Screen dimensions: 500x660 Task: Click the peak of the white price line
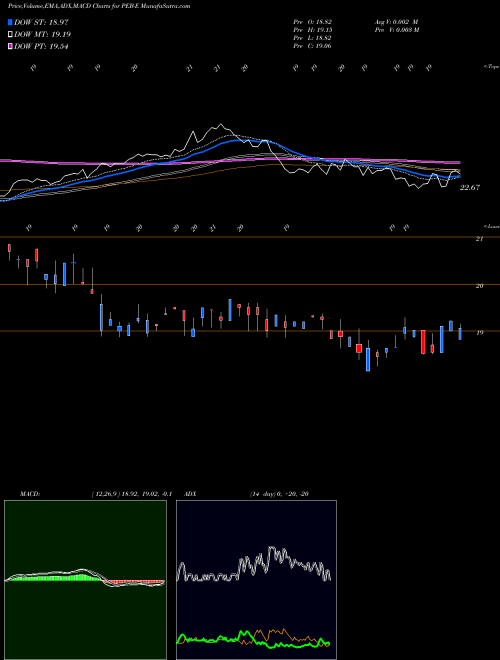tap(221, 125)
